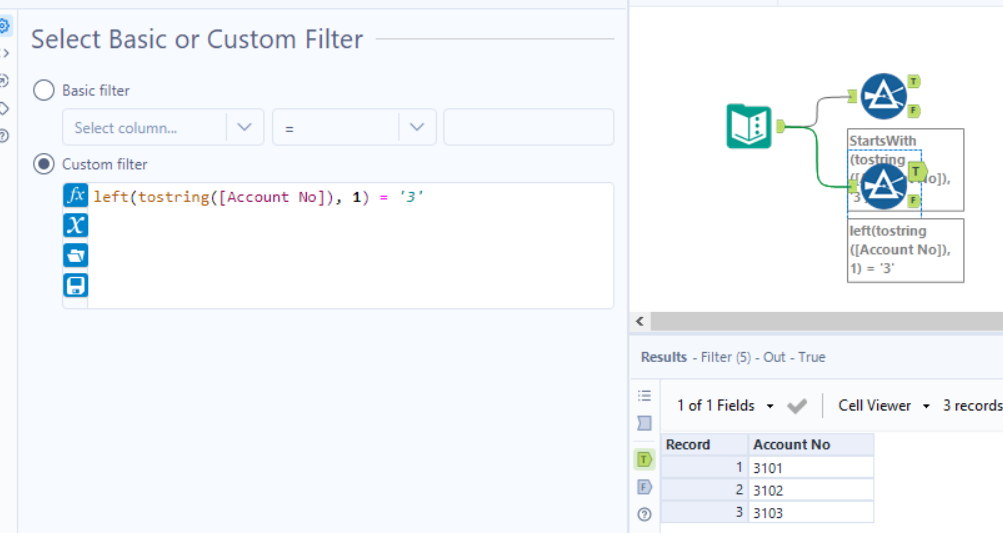1003x533 pixels.
Task: Select the Basic filter radio button
Action: pyautogui.click(x=44, y=90)
